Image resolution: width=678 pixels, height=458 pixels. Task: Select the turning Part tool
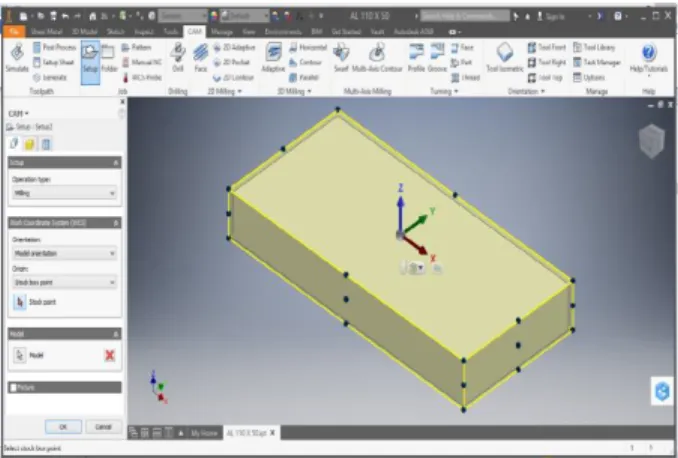click(x=461, y=62)
